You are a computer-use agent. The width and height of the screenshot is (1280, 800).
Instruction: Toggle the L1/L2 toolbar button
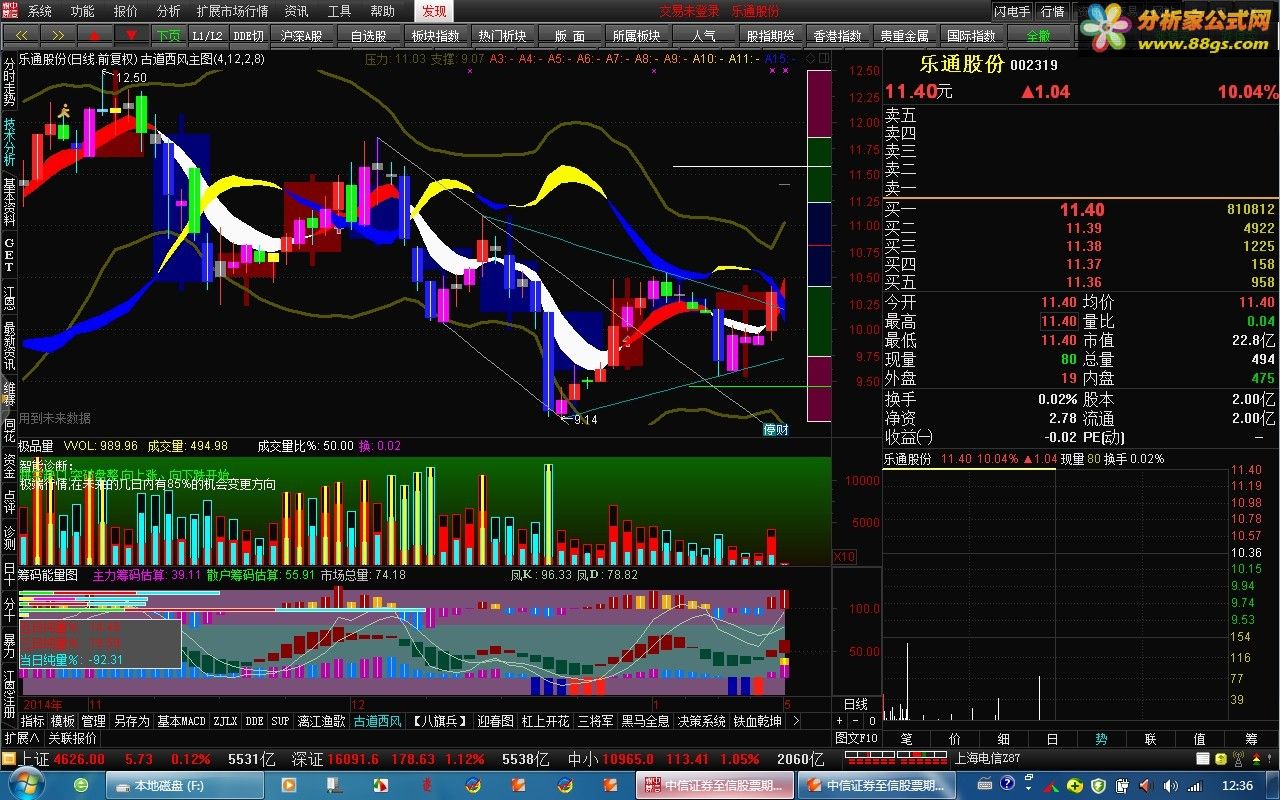click(x=207, y=35)
